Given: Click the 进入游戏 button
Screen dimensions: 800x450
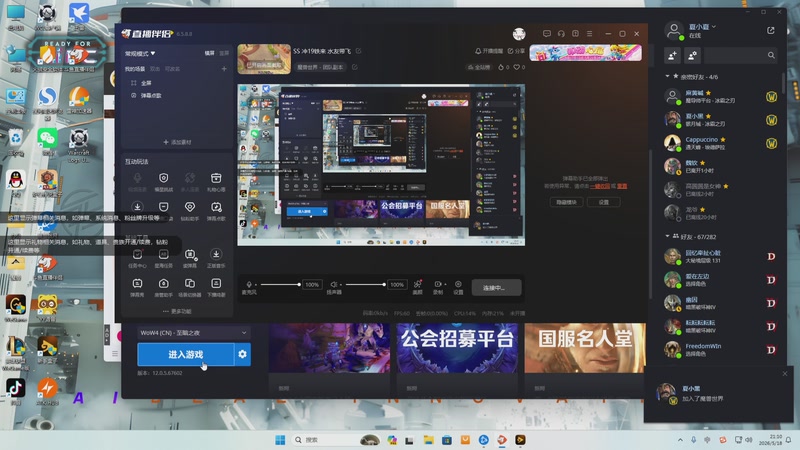Looking at the screenshot, I should 186,354.
